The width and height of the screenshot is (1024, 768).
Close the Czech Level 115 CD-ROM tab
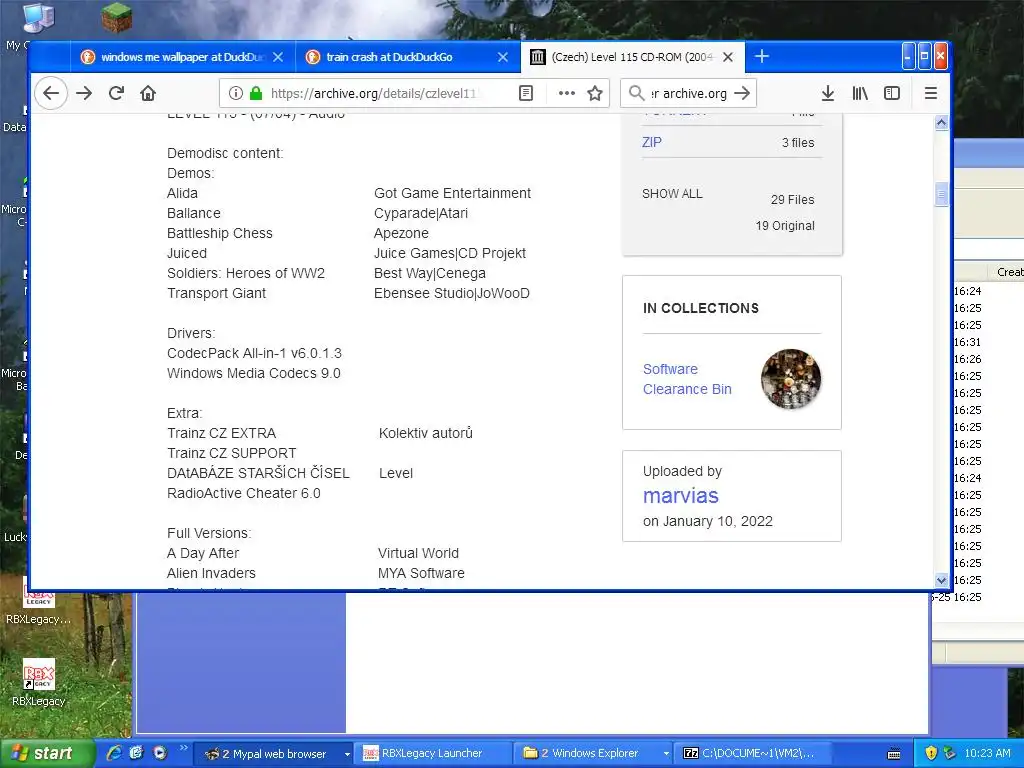coord(728,57)
